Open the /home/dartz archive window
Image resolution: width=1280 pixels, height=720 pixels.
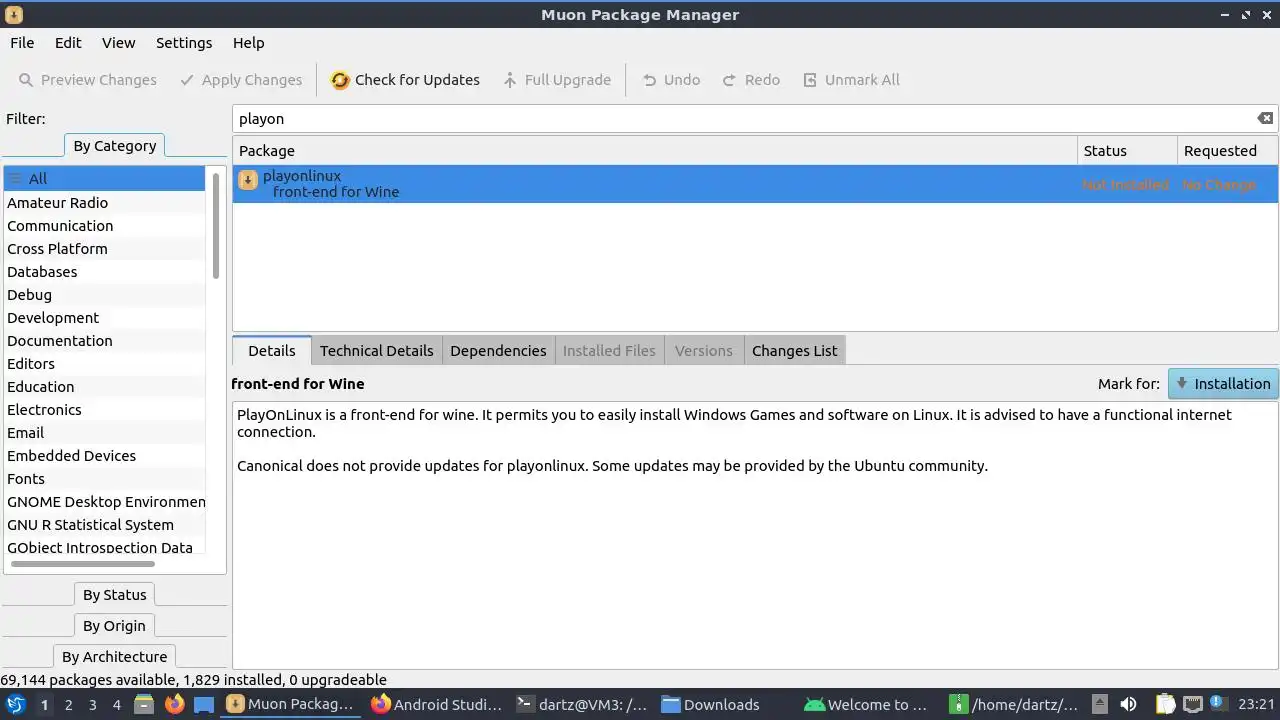(x=1014, y=704)
